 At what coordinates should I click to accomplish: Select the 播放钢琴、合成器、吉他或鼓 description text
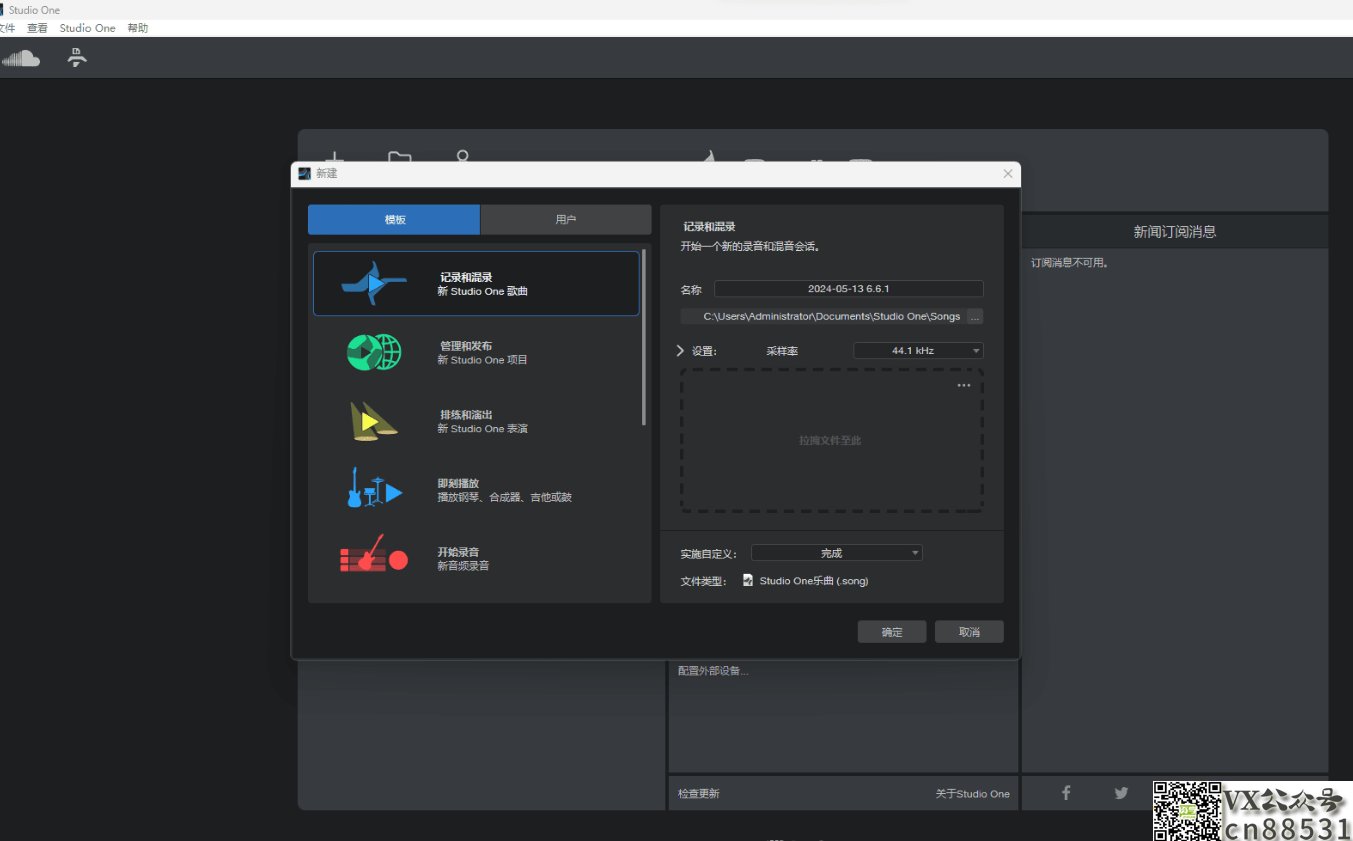(x=505, y=497)
